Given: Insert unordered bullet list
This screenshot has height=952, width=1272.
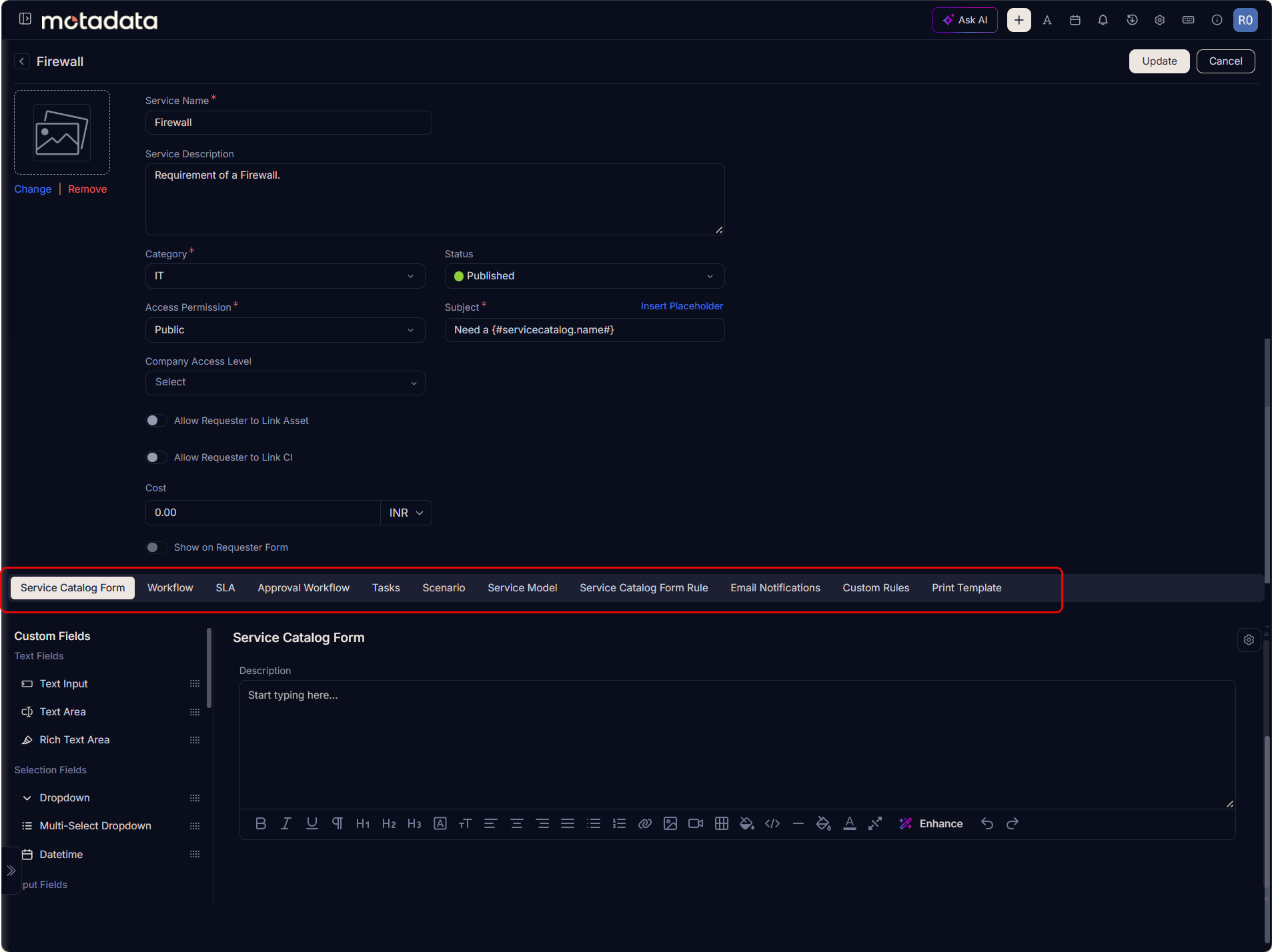Looking at the screenshot, I should pyautogui.click(x=593, y=823).
